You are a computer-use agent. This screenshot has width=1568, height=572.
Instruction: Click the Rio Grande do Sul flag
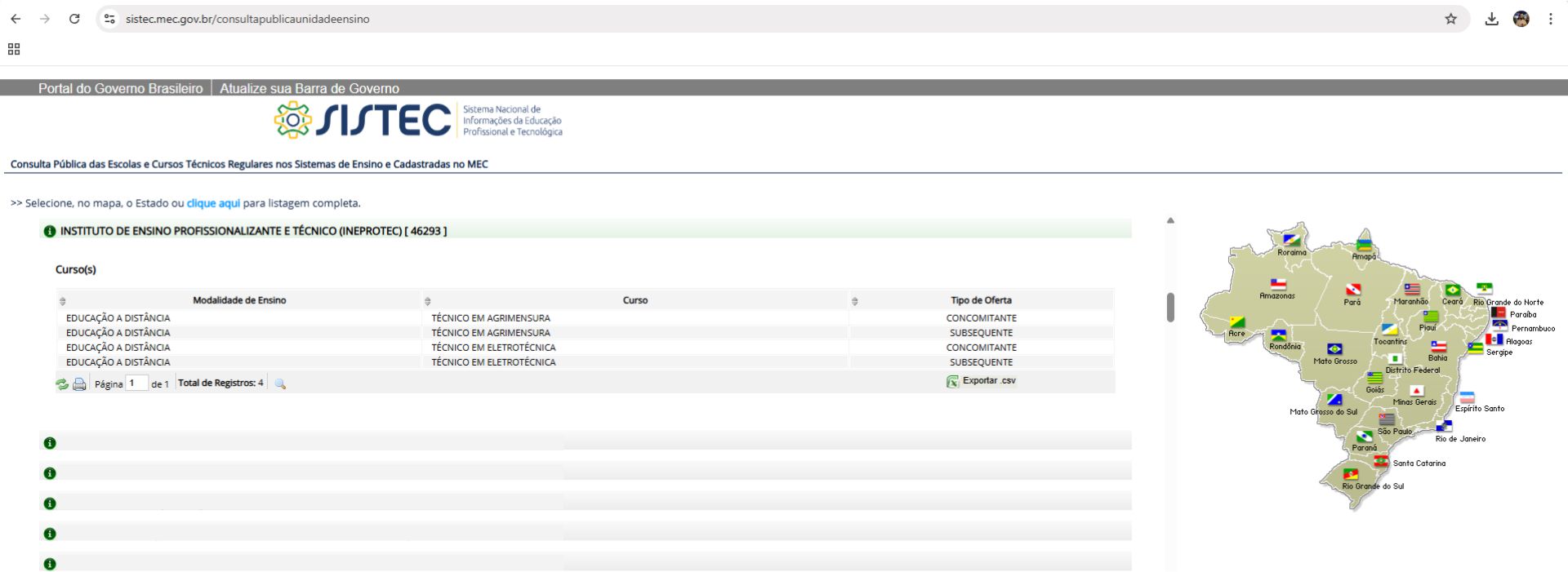click(x=1352, y=474)
